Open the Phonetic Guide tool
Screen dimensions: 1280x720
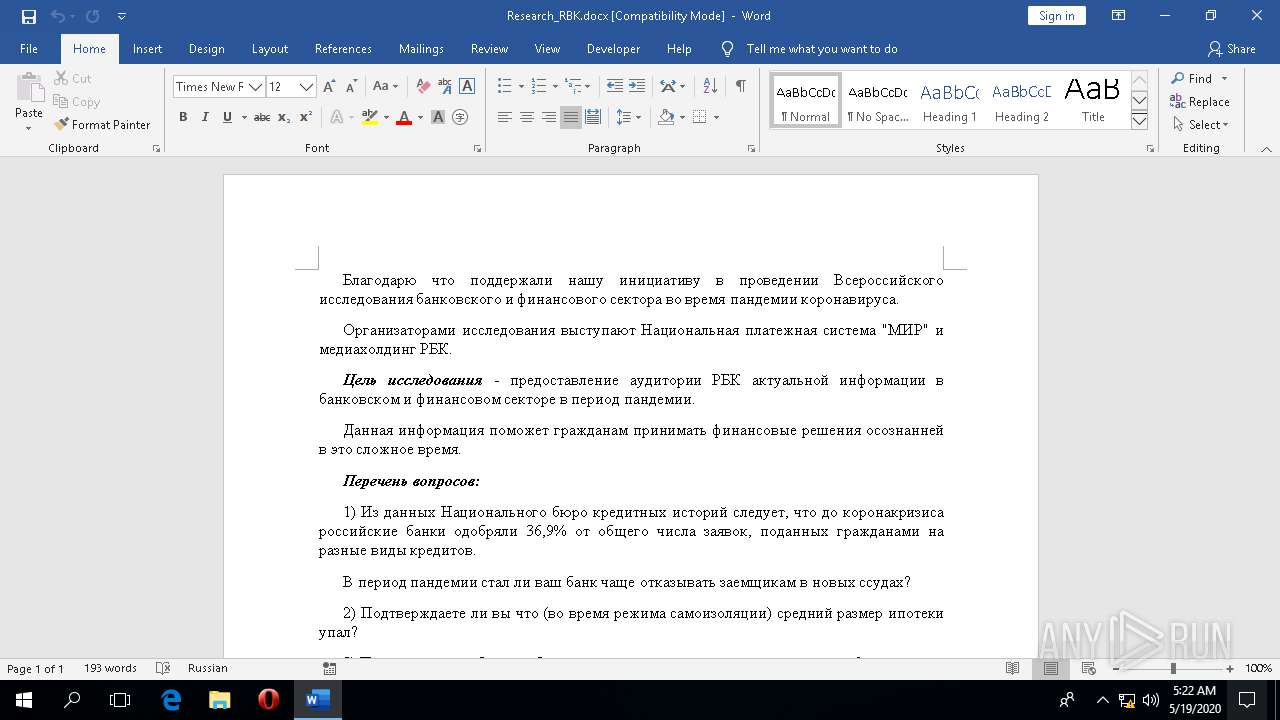(x=445, y=87)
